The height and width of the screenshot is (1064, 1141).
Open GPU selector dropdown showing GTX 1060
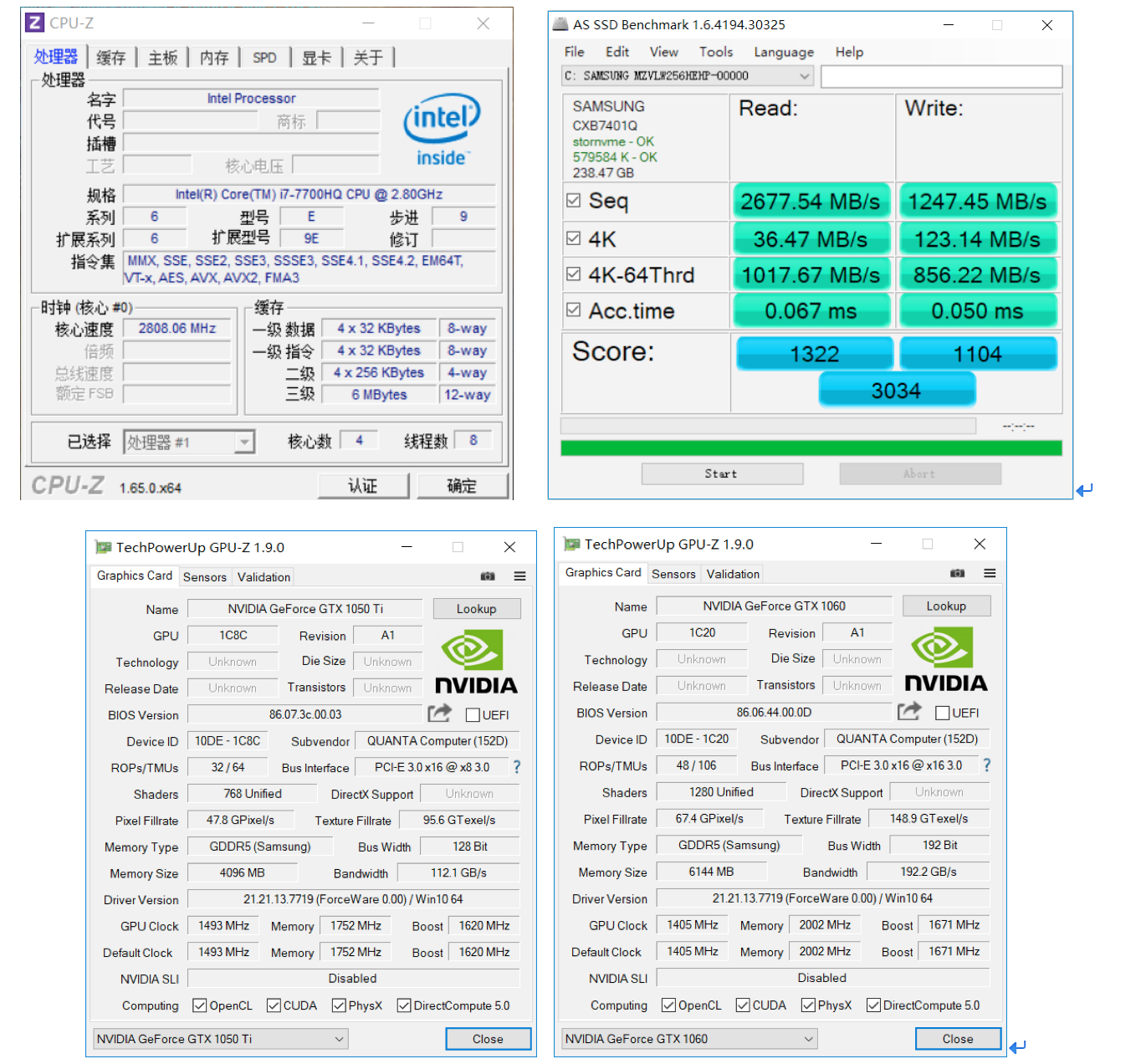(x=689, y=1039)
